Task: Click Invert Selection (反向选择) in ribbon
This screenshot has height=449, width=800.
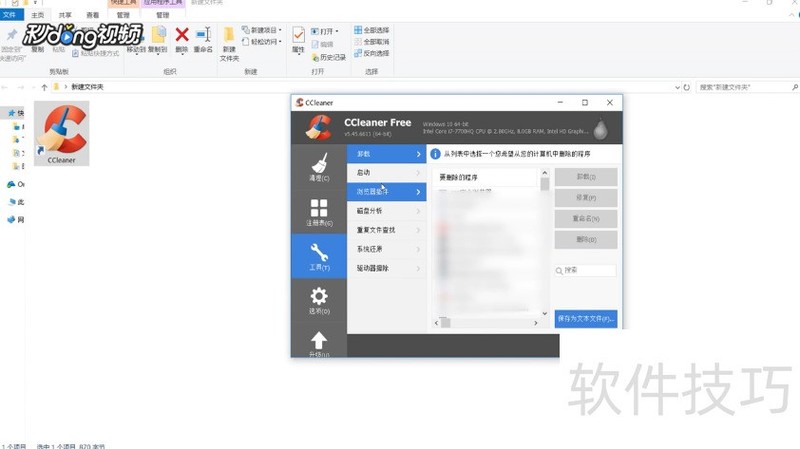Action: [x=371, y=53]
